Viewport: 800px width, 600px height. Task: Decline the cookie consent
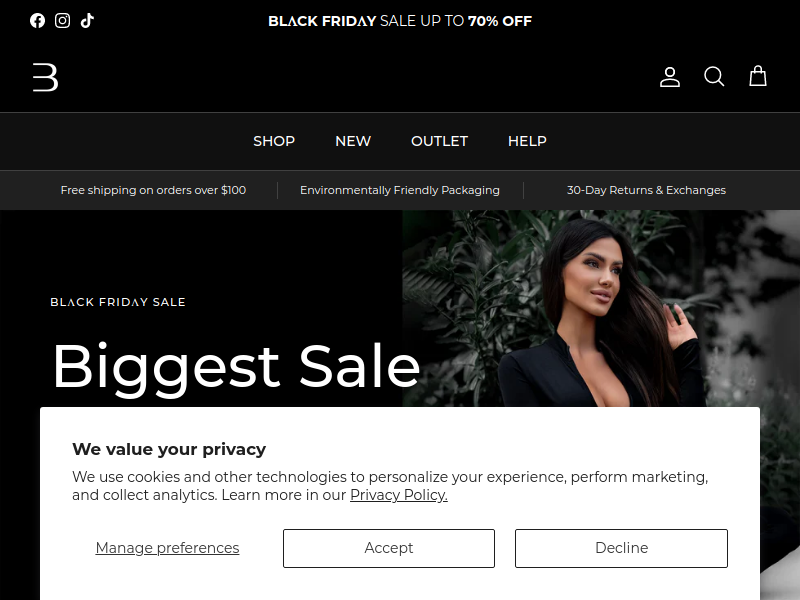click(x=621, y=548)
